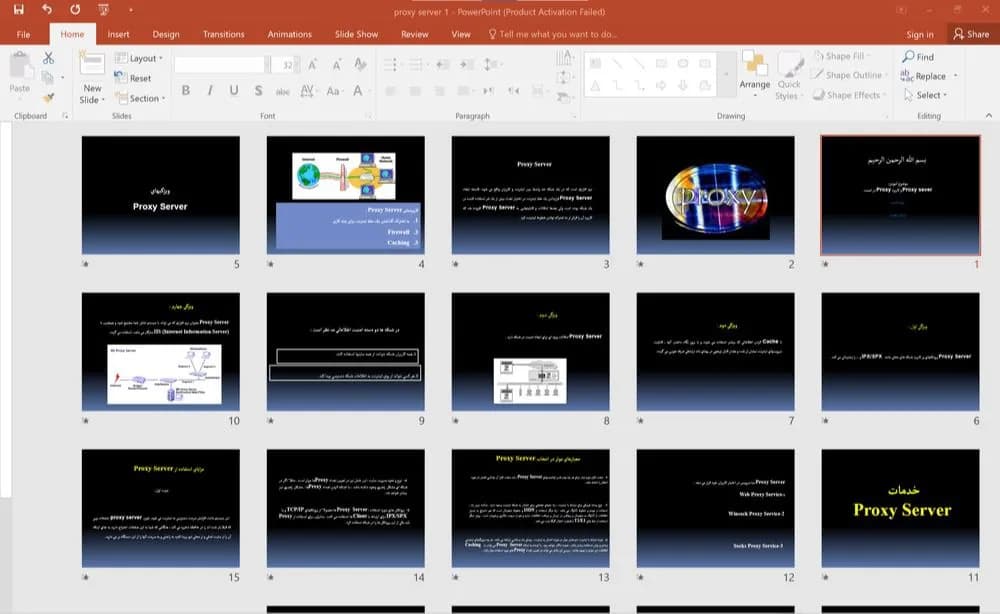Expand the Shape Effects dropdown
The image size is (1000, 614).
(x=849, y=95)
